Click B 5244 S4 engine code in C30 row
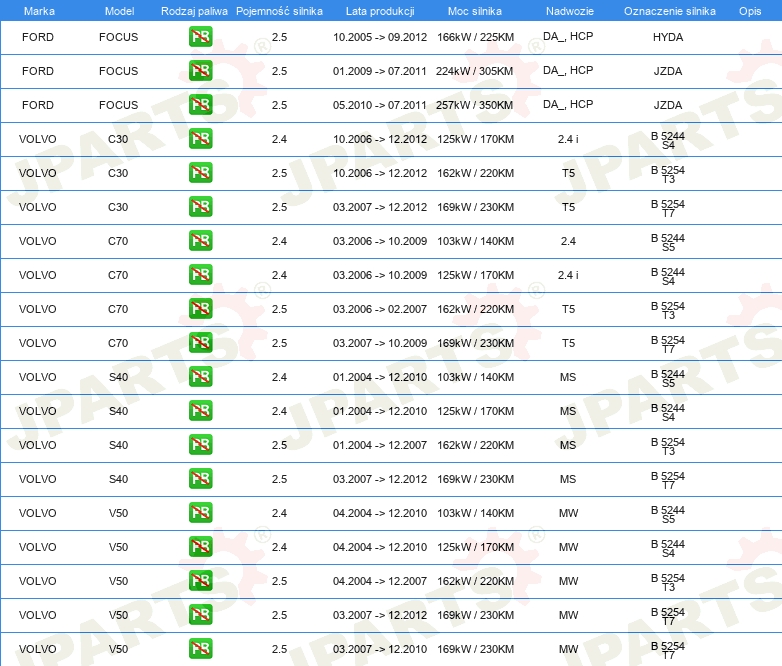This screenshot has width=782, height=666. [x=668, y=140]
